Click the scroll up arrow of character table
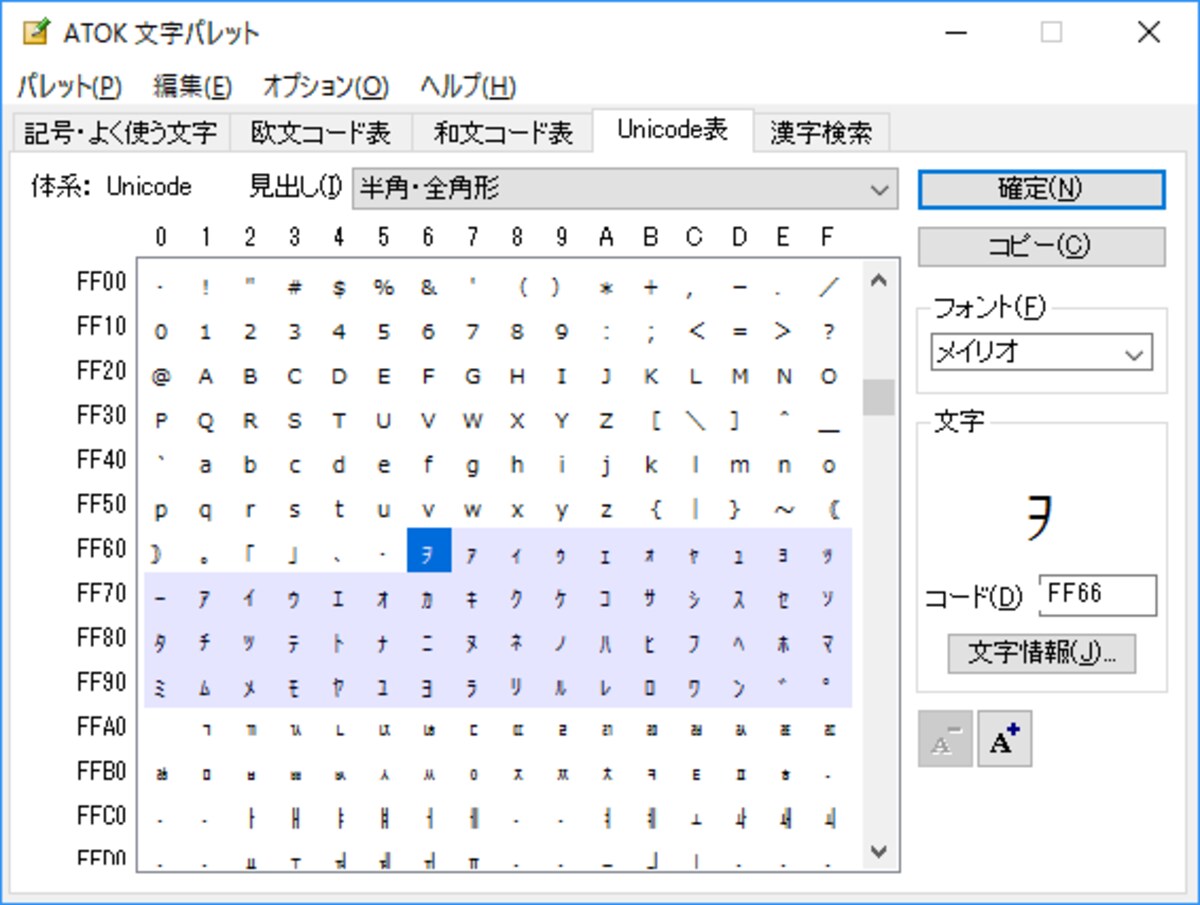 (879, 281)
